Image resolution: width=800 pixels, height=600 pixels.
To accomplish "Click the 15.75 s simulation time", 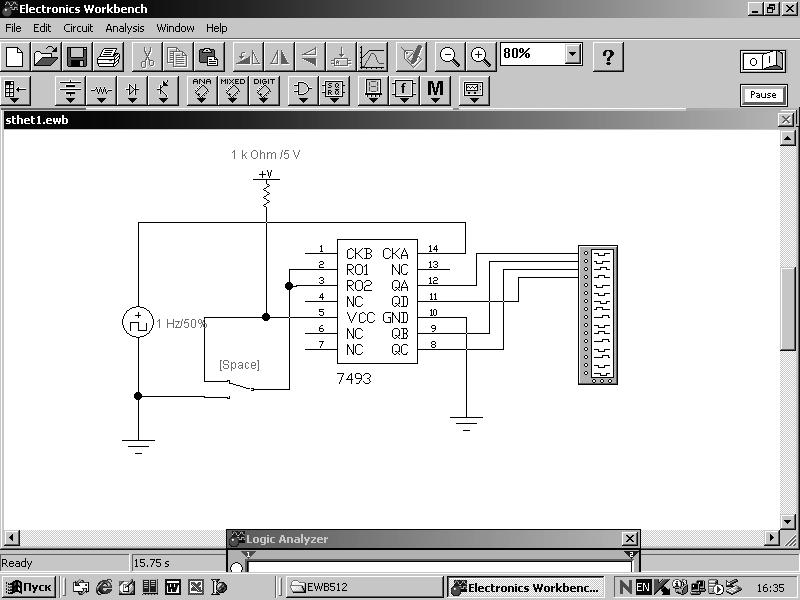I will coord(151,563).
